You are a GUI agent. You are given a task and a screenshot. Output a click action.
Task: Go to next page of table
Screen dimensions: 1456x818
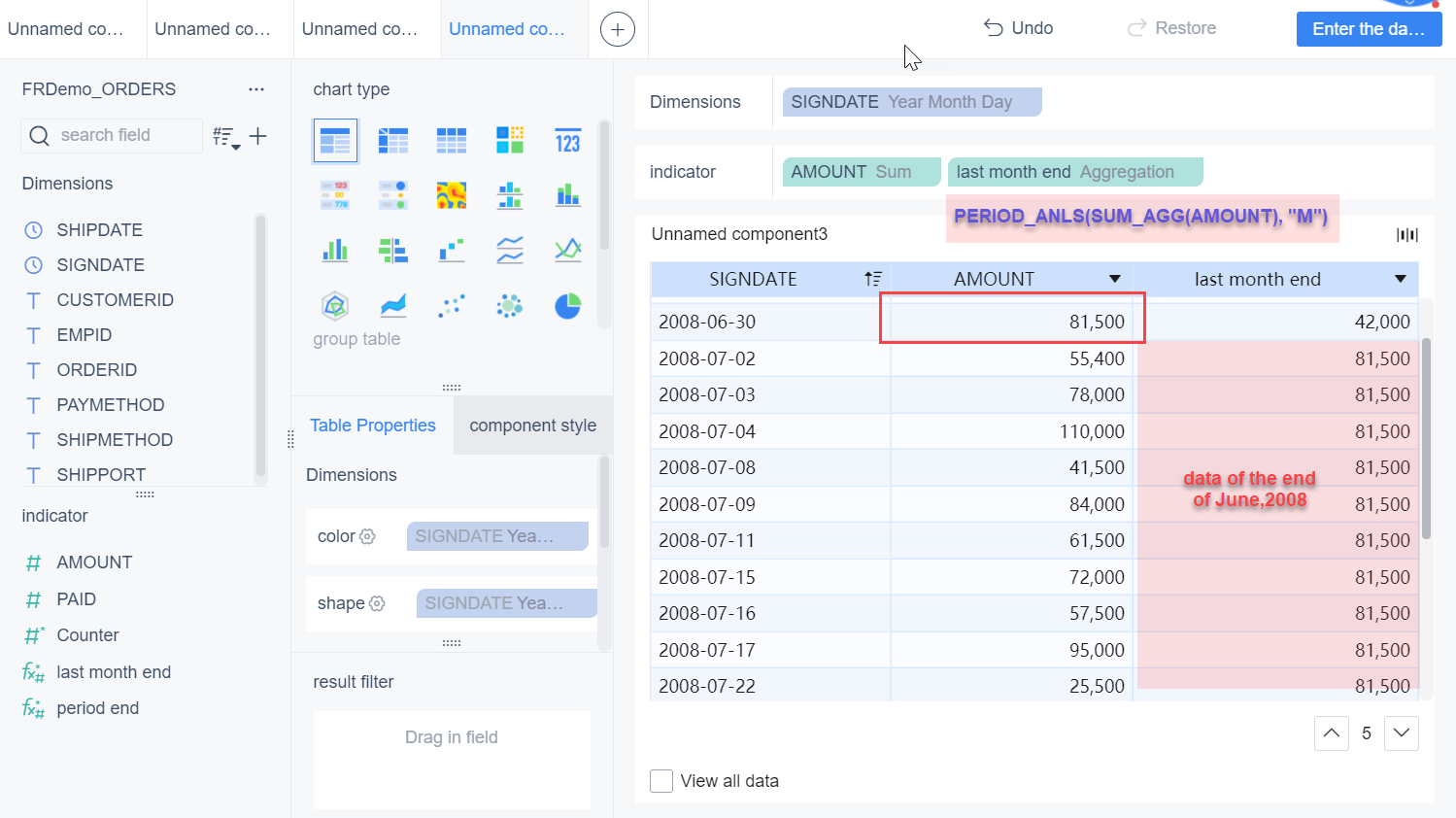1401,733
